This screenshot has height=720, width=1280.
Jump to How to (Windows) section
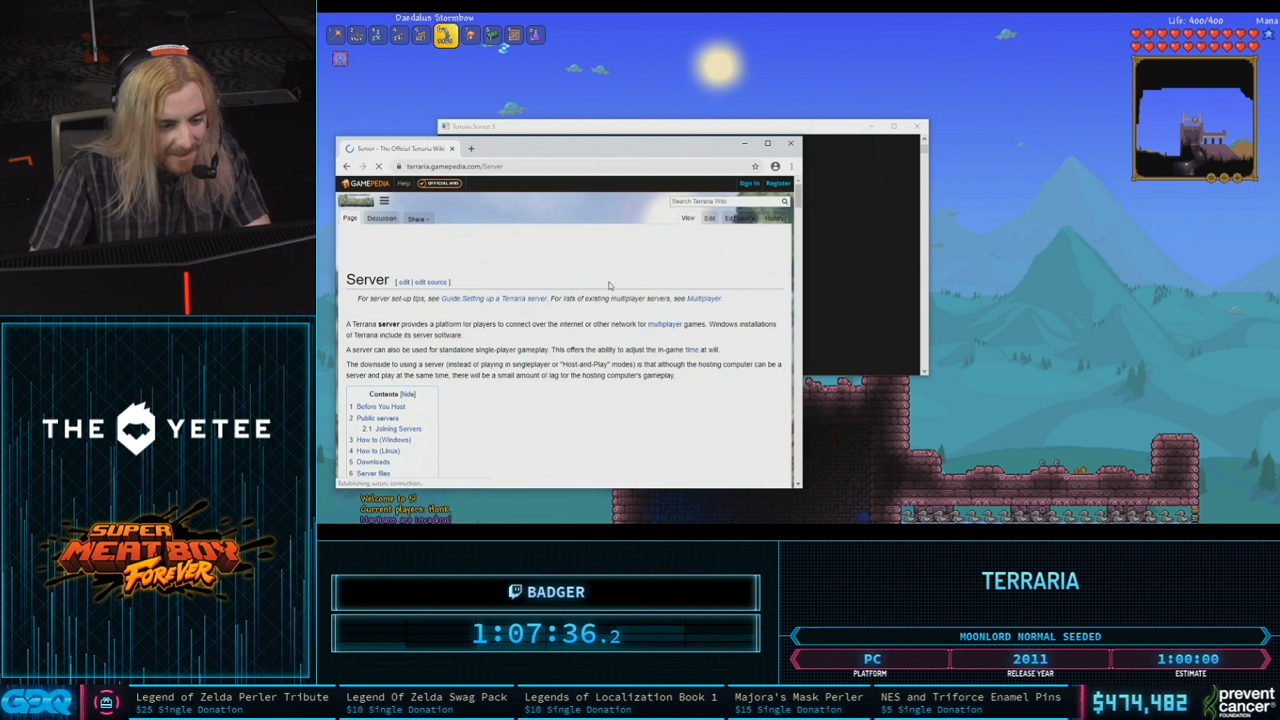(384, 440)
